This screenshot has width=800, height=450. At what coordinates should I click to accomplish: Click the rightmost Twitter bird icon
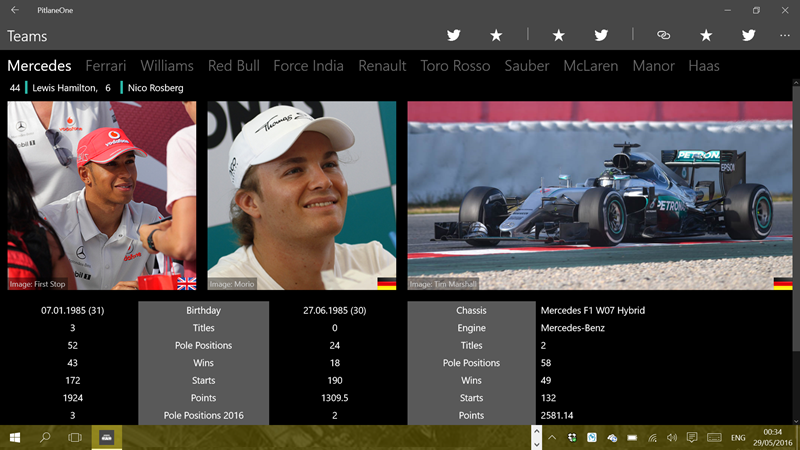[x=748, y=35]
